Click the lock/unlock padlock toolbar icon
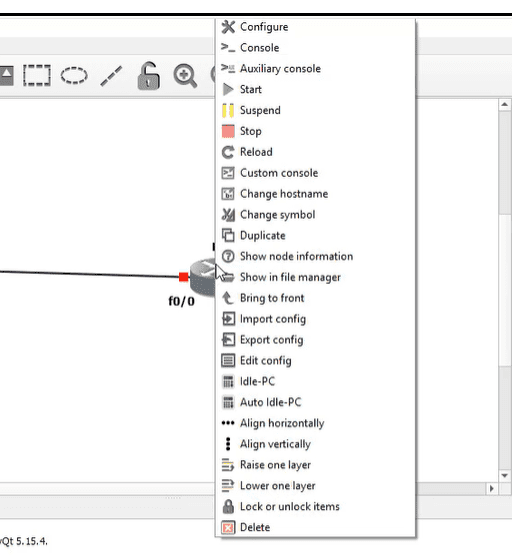Screen dimensions: 512x557 click(x=149, y=76)
